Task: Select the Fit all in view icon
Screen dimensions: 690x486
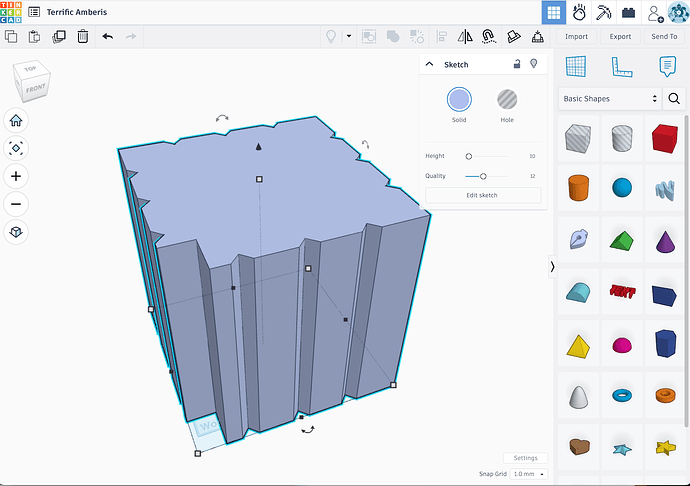Action: 16,148
